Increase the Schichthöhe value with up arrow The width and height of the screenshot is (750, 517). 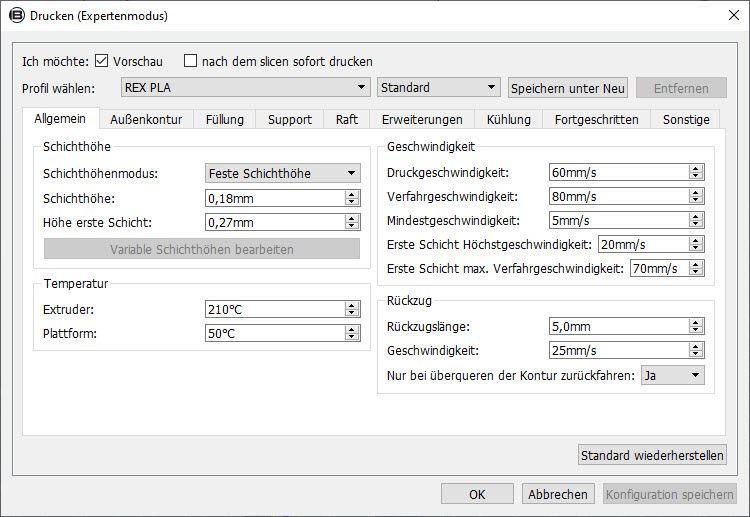pyautogui.click(x=352, y=195)
